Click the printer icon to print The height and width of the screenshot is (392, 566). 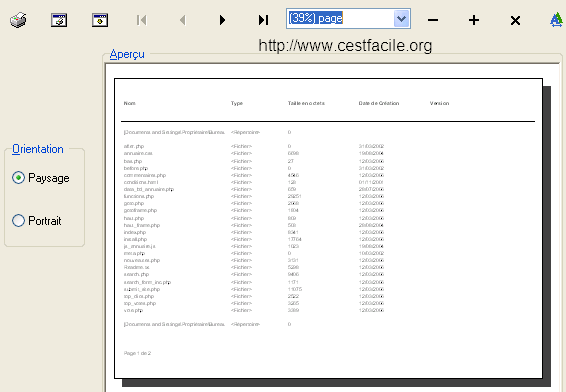[18, 20]
